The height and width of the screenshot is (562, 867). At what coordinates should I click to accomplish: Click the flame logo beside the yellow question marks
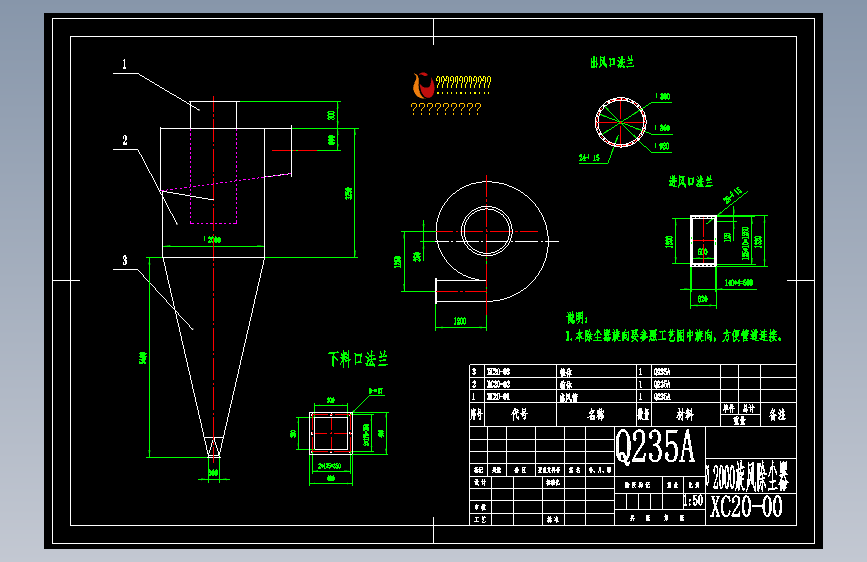click(423, 85)
